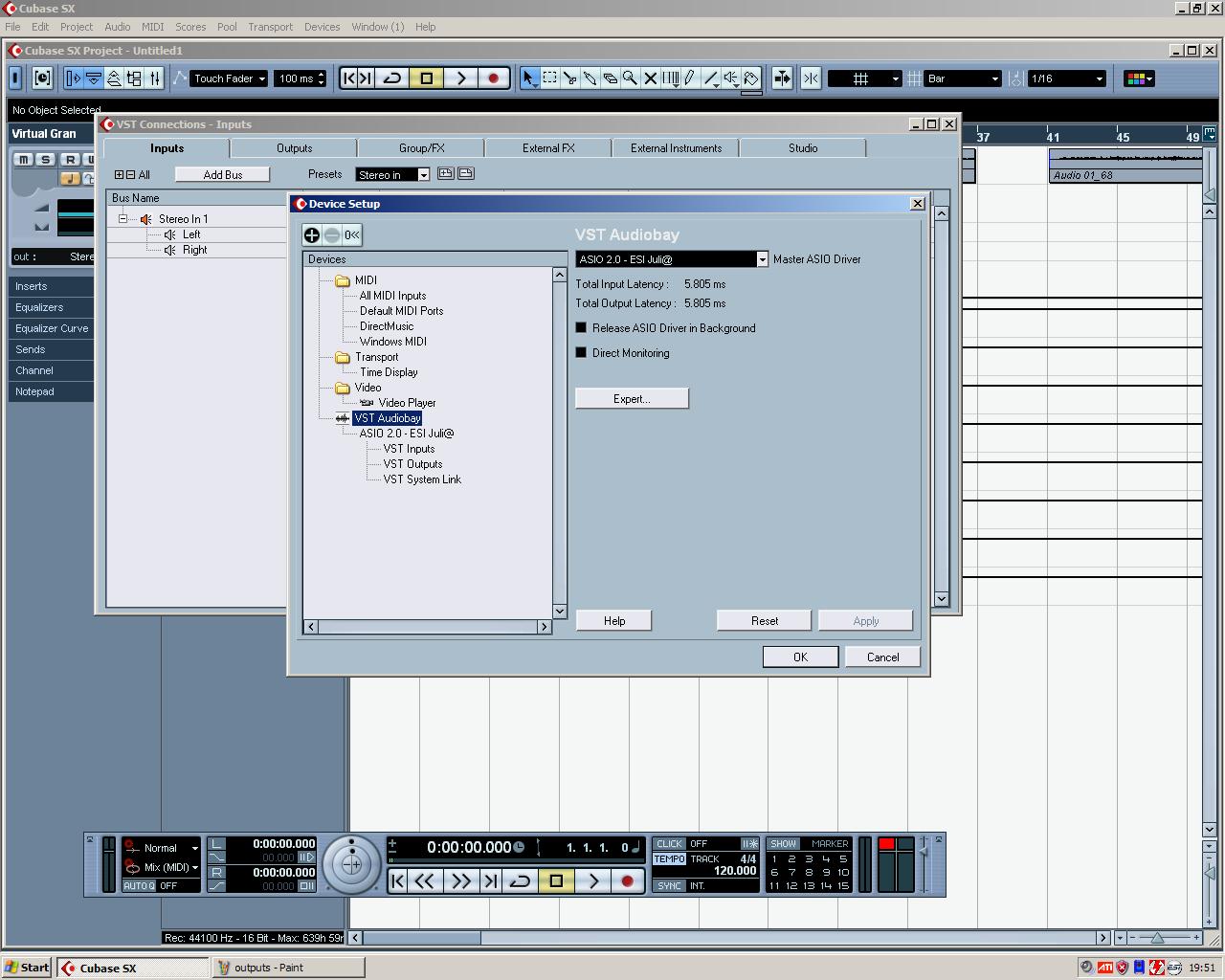
Task: Enable Direct Monitoring checkbox
Action: [581, 352]
